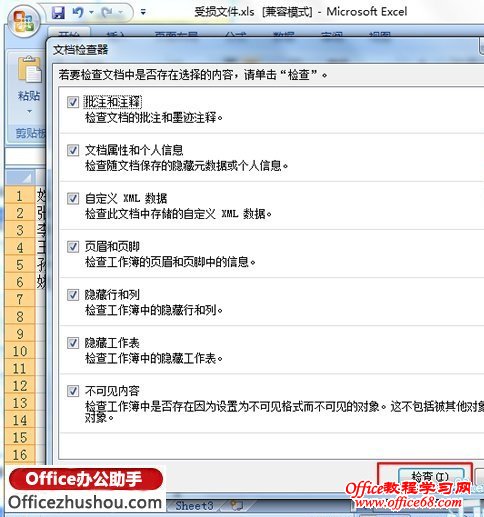Click the 页眉和页脚 label text
Image resolution: width=484 pixels, height=517 pixels.
pyautogui.click(x=112, y=247)
